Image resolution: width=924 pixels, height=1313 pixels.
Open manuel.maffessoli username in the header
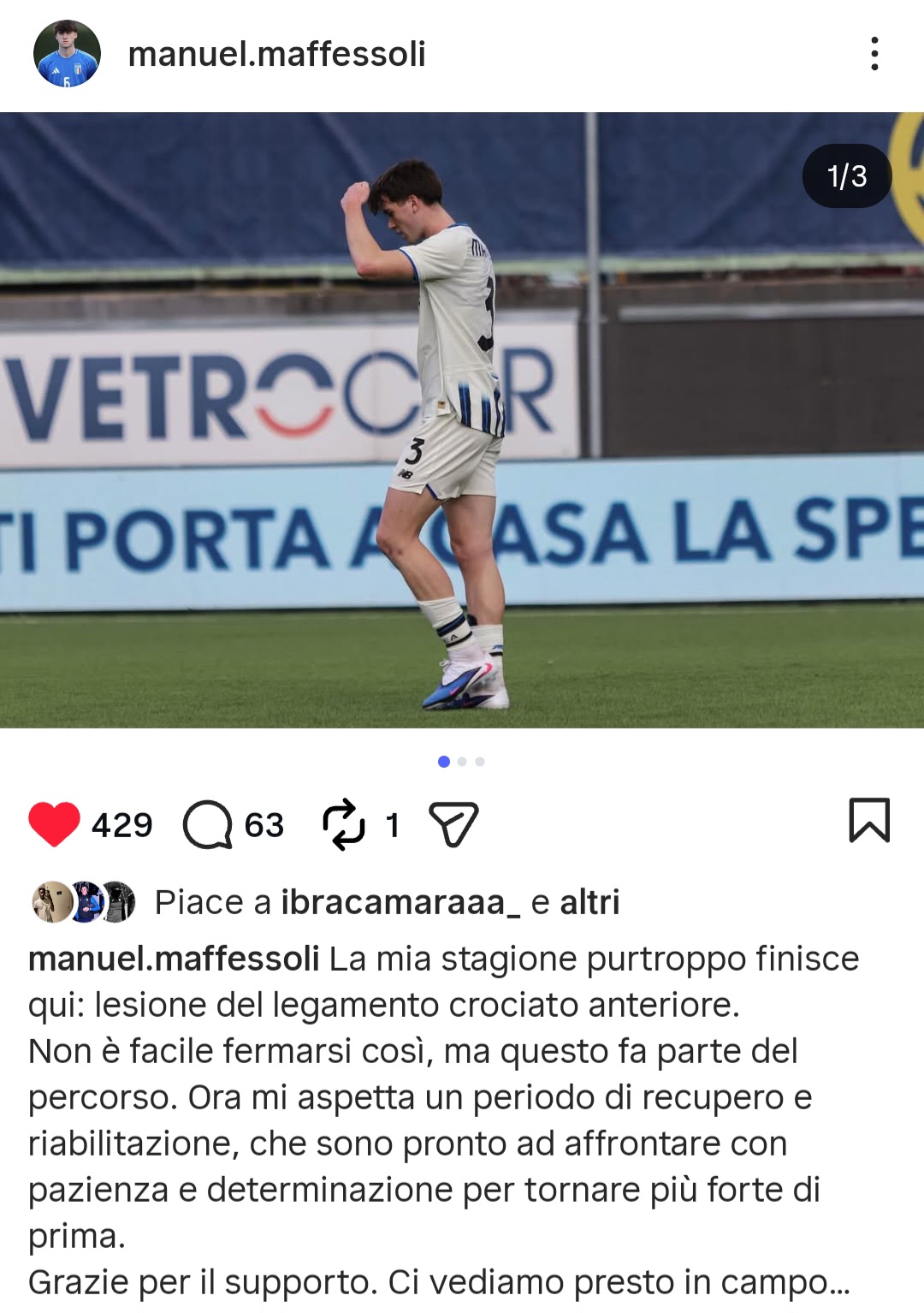(276, 54)
